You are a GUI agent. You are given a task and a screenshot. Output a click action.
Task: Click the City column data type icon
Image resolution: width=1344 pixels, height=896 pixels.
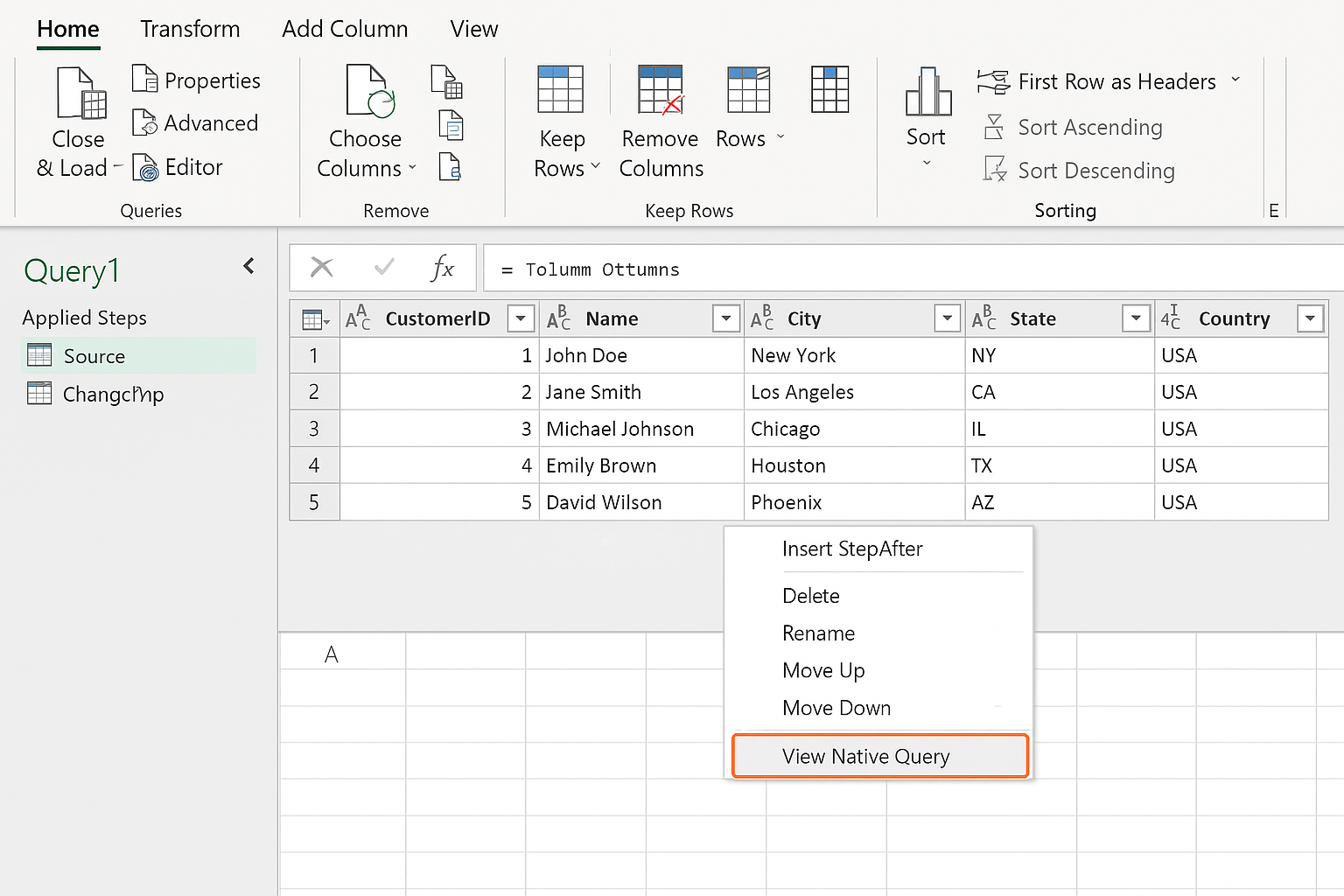762,318
